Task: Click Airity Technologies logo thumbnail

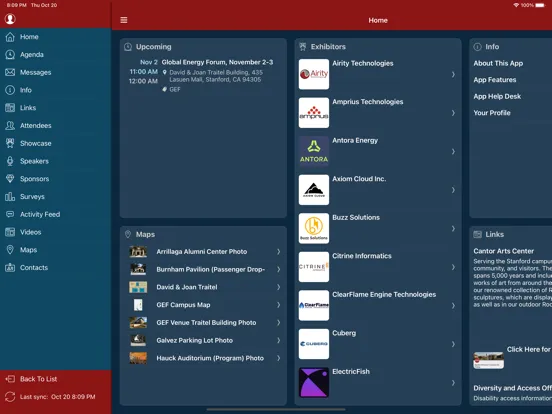Action: coord(314,74)
